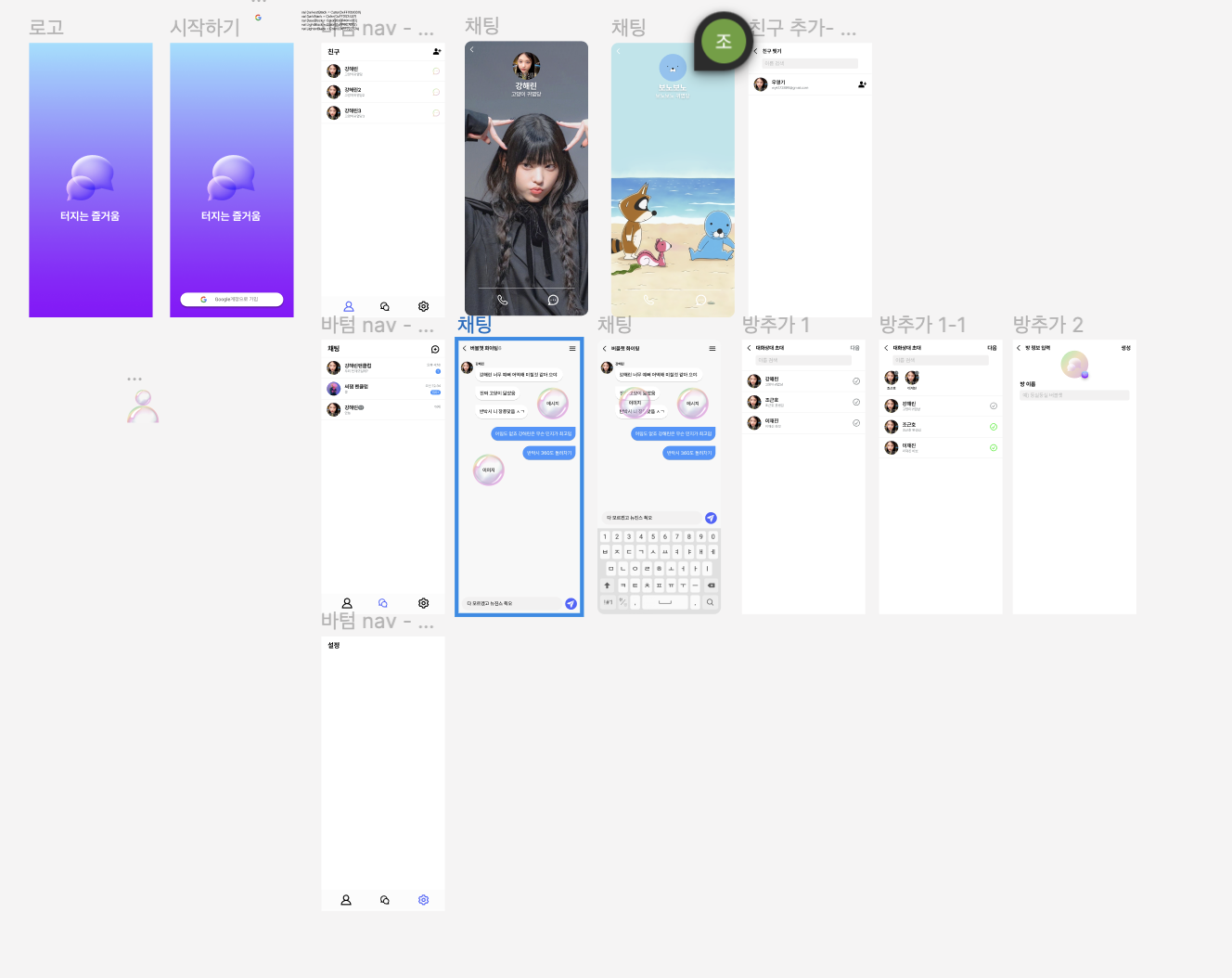The image size is (1232, 978).
Task: Select profile icon in chat list bottom nav
Action: [347, 603]
